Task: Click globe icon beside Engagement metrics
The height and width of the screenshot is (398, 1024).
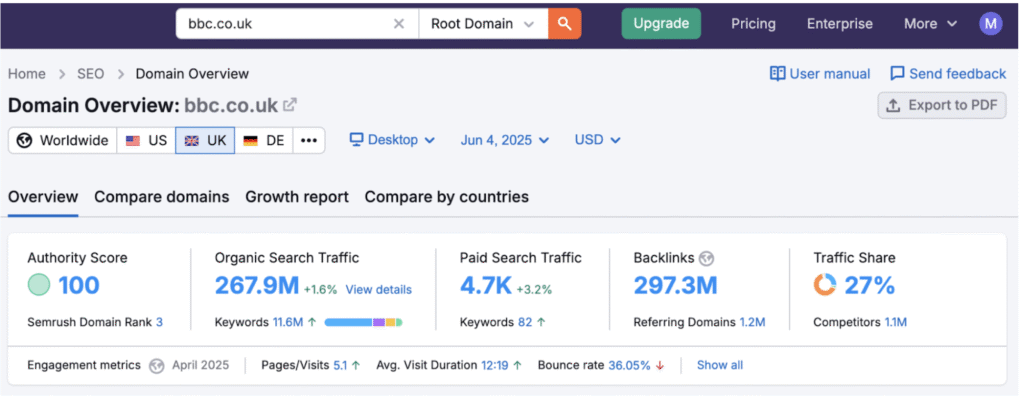Action: point(156,365)
